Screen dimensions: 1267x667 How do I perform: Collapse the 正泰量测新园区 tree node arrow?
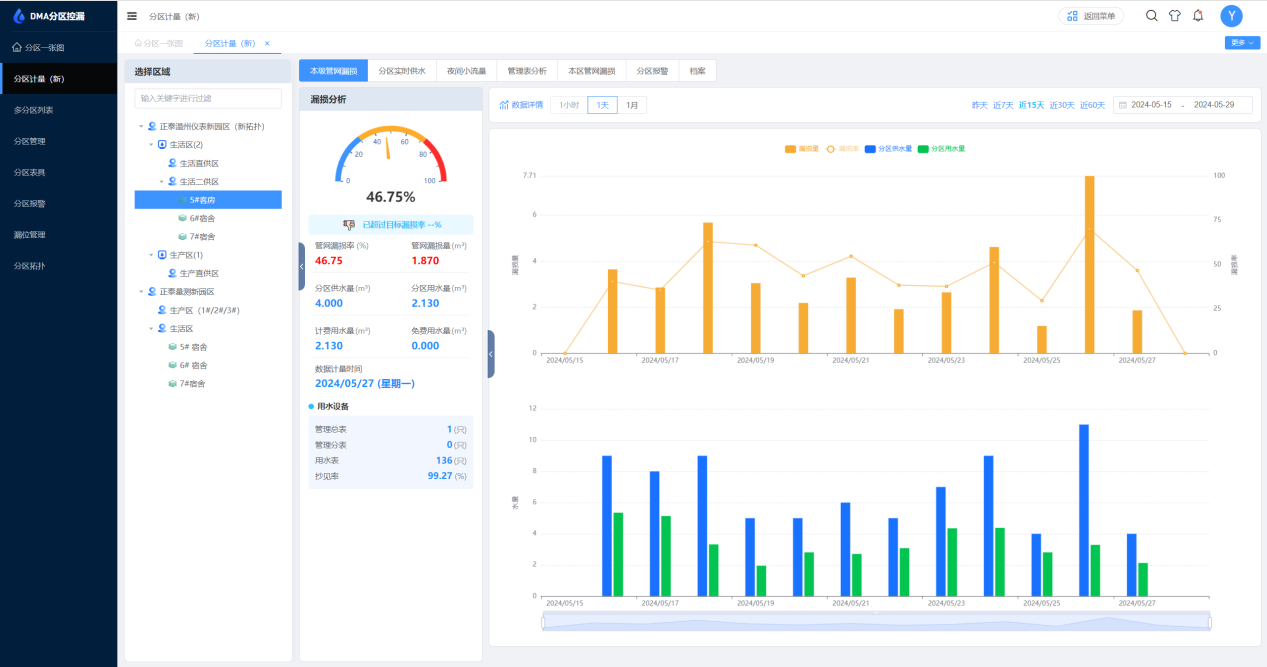tap(141, 292)
